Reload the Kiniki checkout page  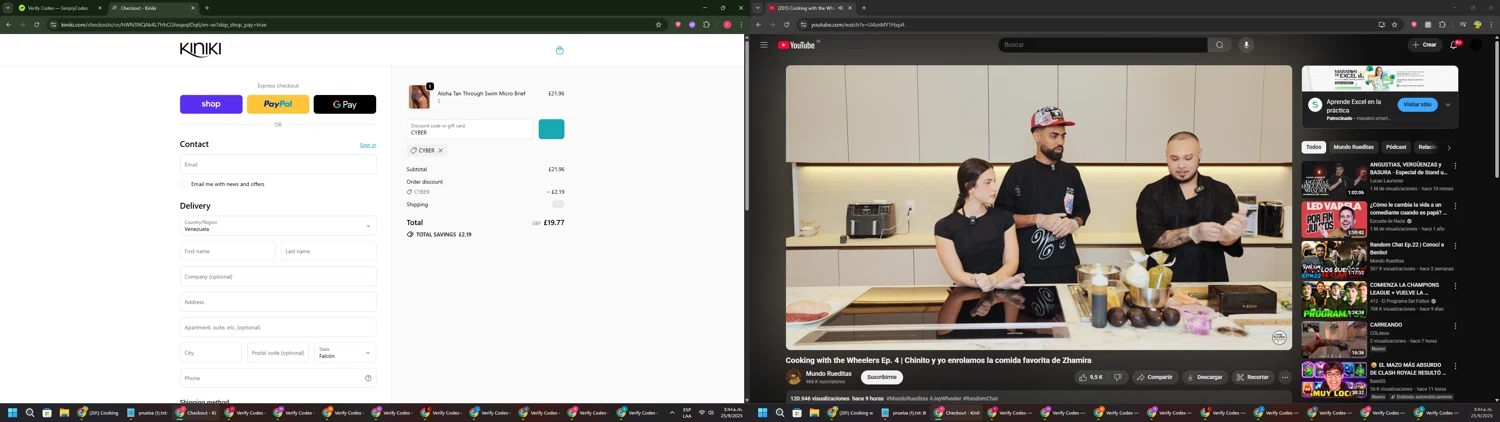click(x=37, y=25)
